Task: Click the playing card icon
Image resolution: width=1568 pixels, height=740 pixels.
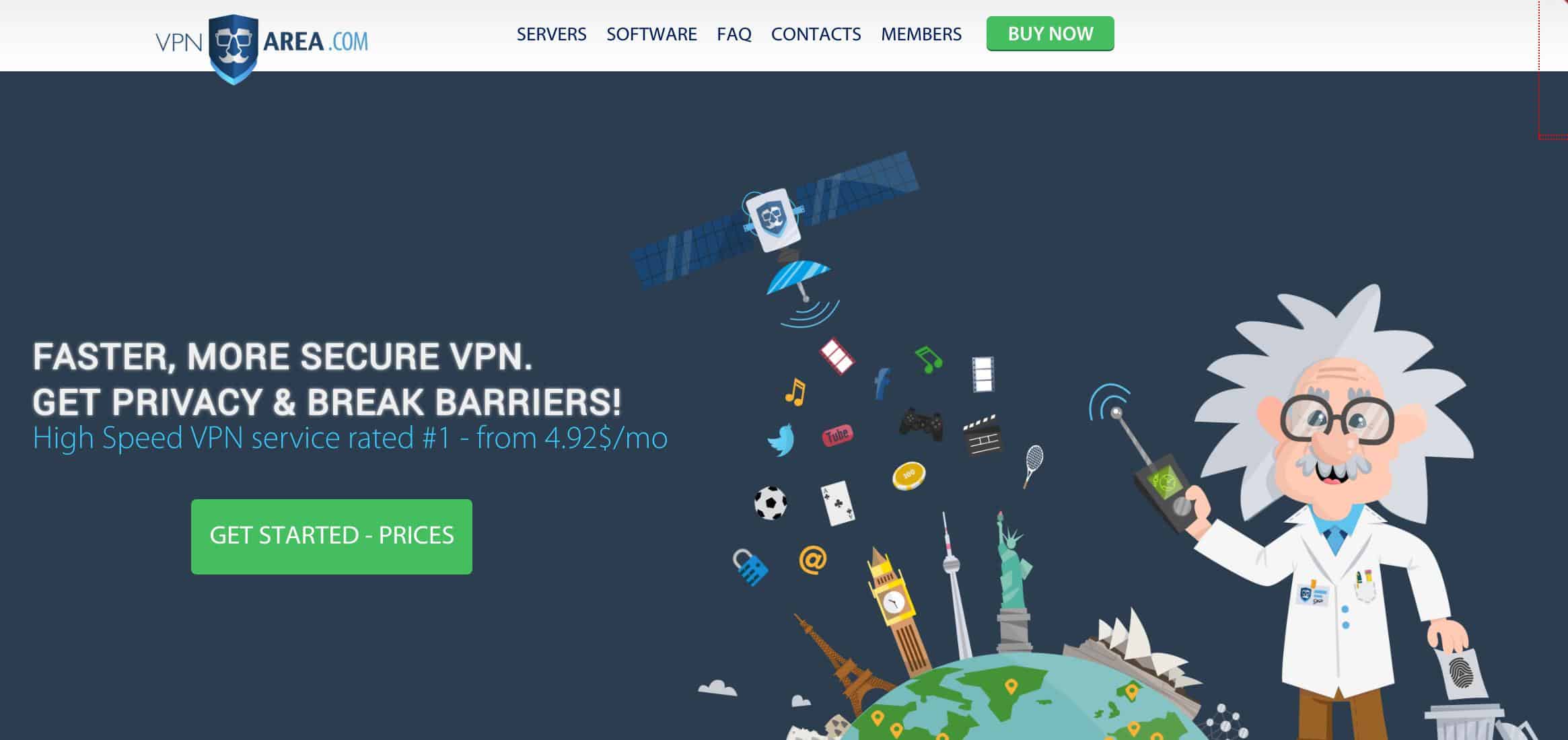Action: tap(838, 502)
